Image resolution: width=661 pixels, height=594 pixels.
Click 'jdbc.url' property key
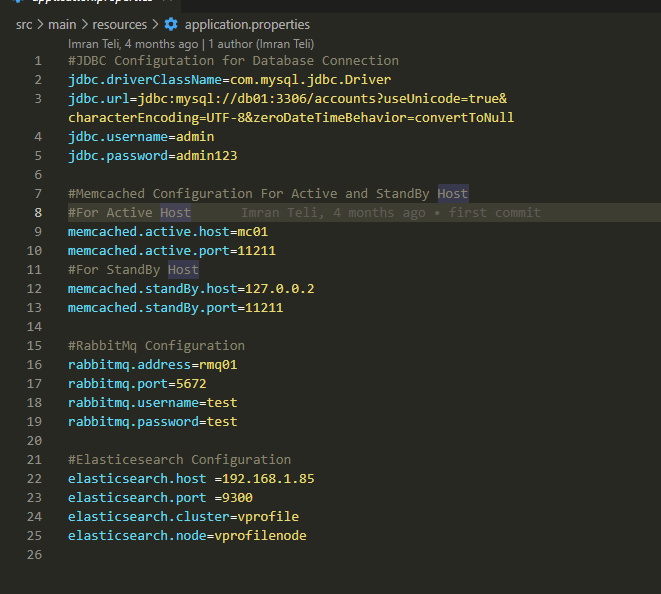click(x=99, y=99)
